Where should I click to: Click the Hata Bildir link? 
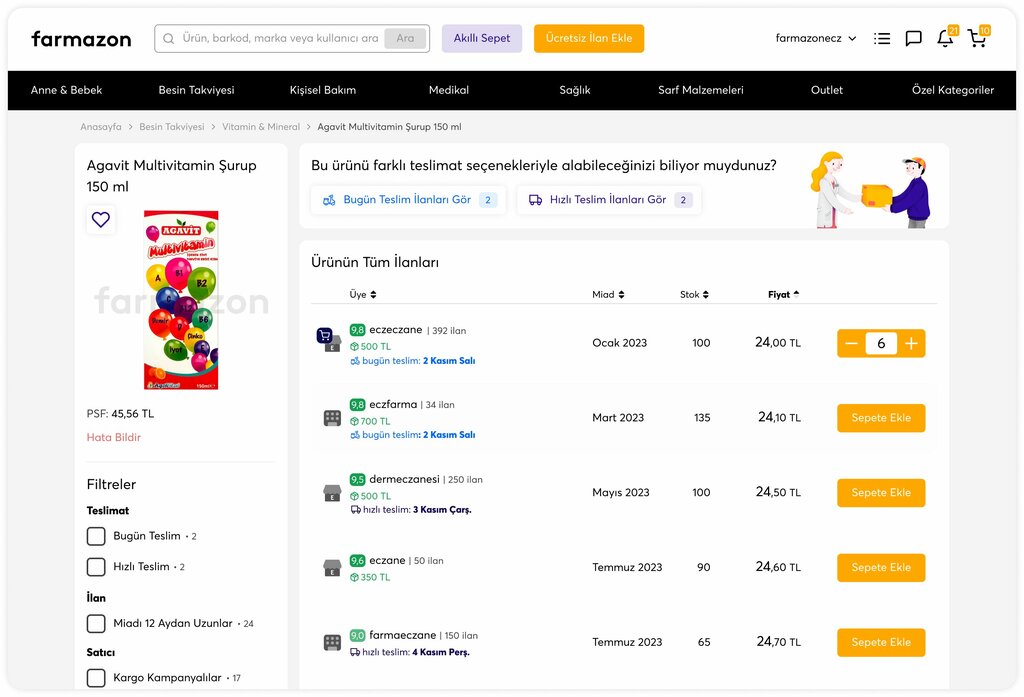[x=114, y=438]
